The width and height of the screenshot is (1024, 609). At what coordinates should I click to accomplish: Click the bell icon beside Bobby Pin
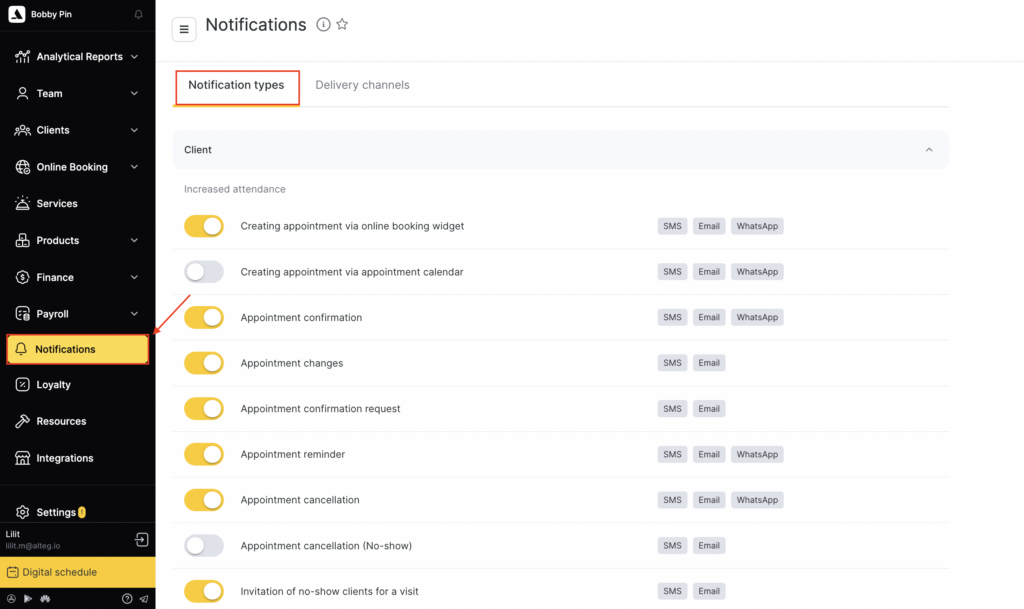click(x=138, y=15)
